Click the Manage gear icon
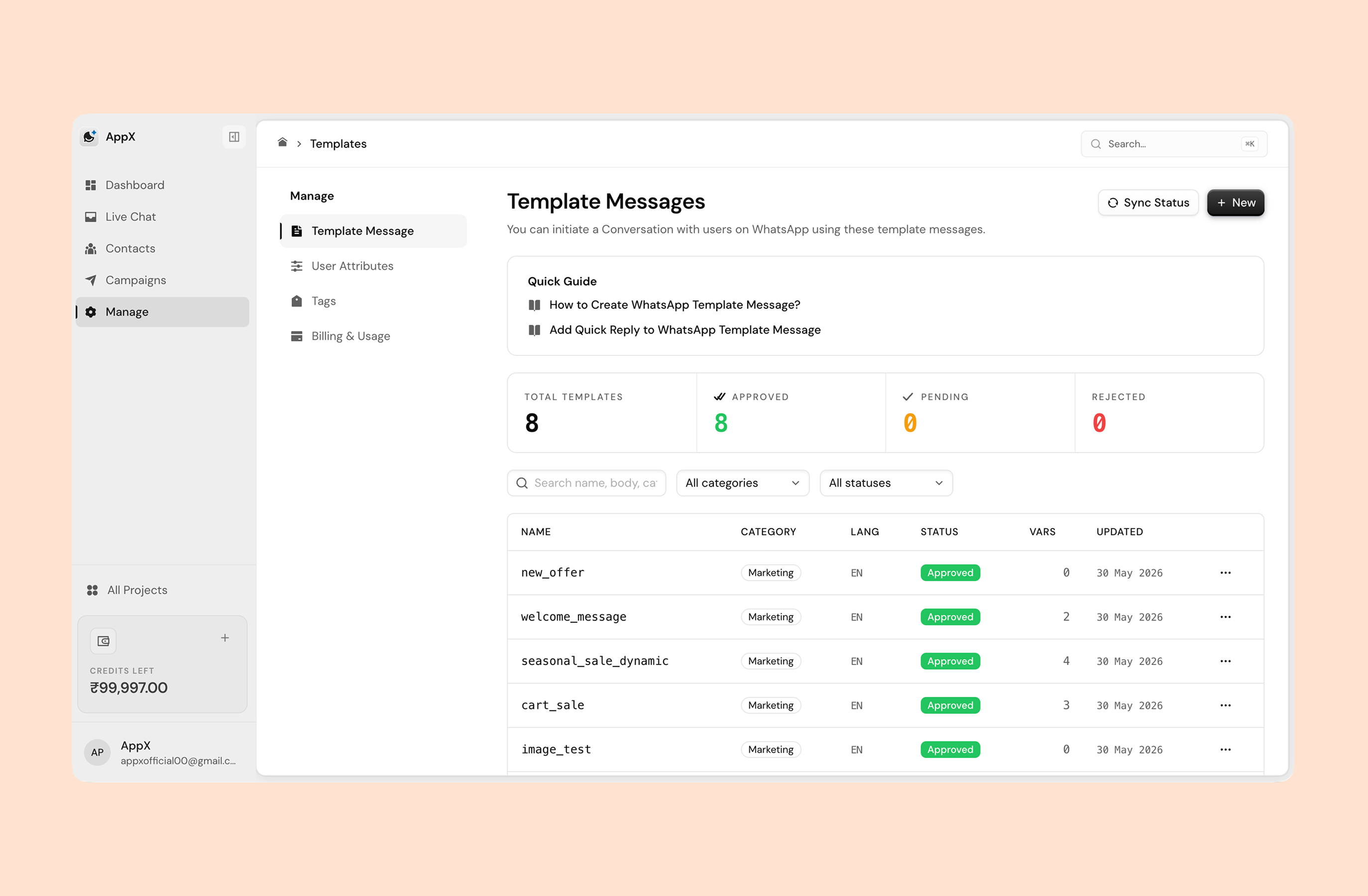 (x=91, y=312)
